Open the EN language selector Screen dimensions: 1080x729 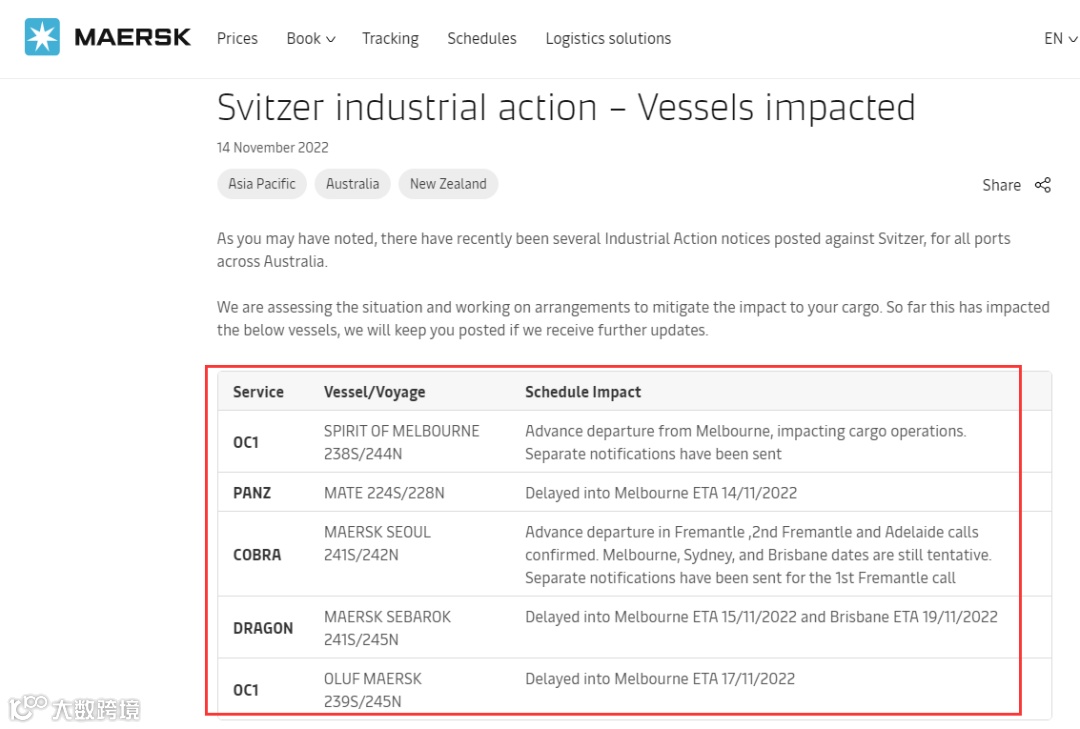click(1060, 39)
